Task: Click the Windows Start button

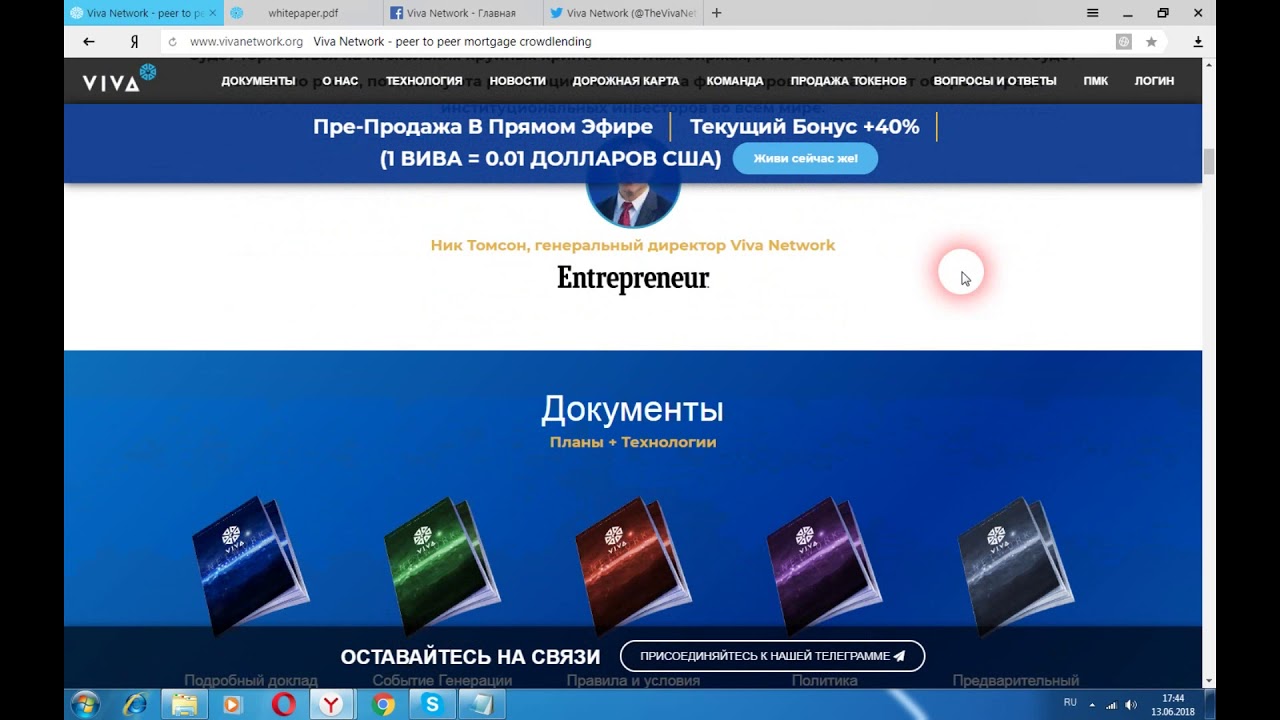Action: [85, 704]
